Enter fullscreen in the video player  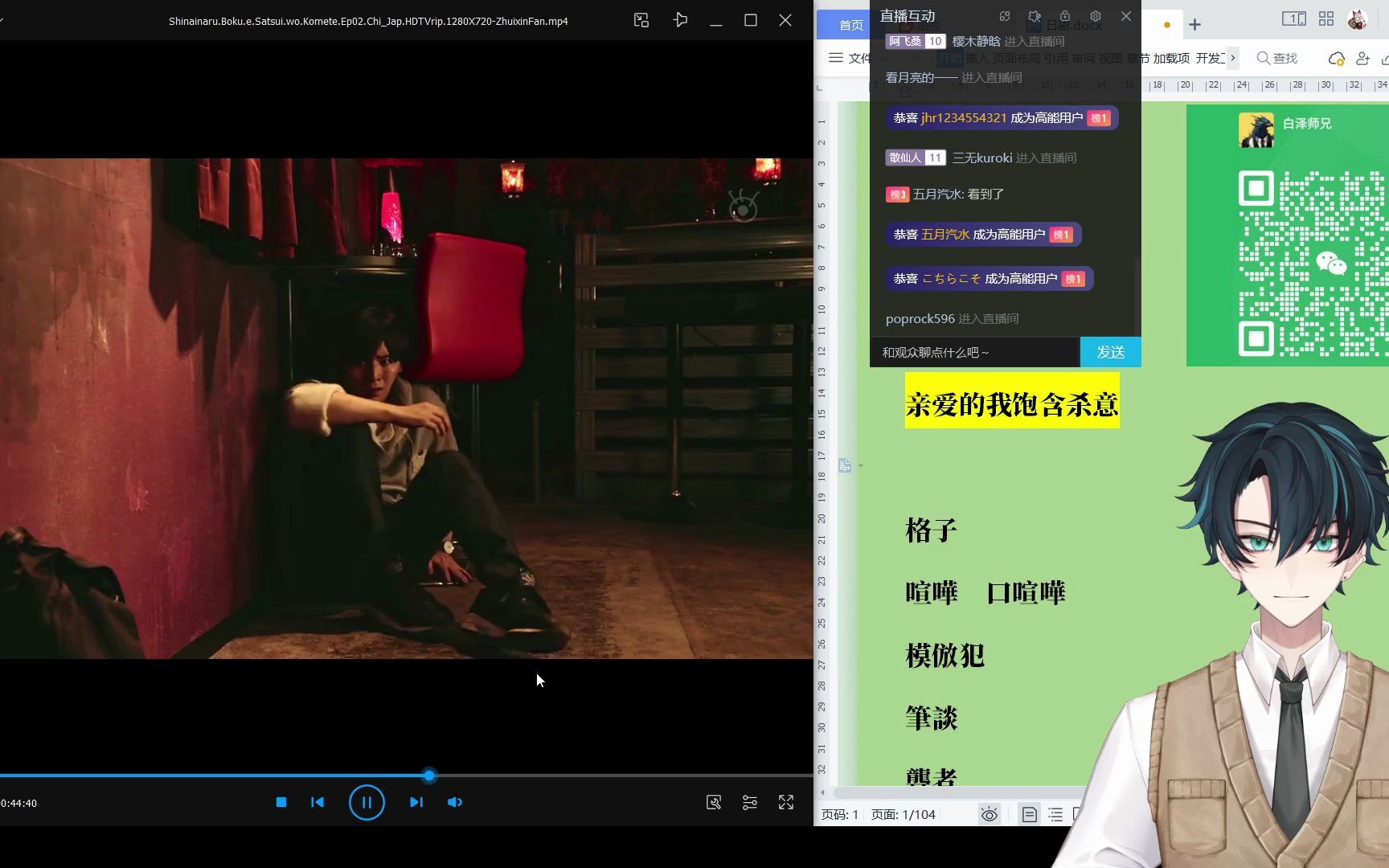pyautogui.click(x=786, y=802)
